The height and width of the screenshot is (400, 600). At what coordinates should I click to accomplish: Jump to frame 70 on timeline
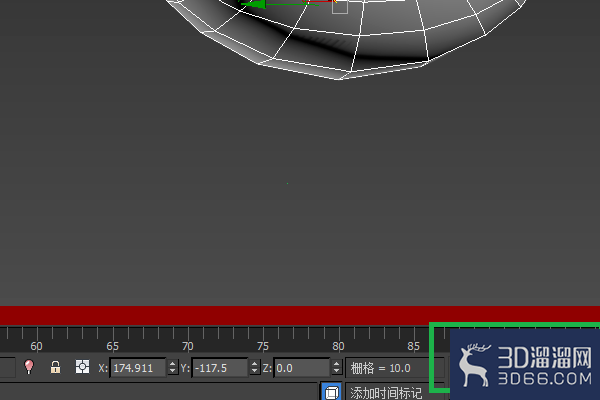(188, 346)
